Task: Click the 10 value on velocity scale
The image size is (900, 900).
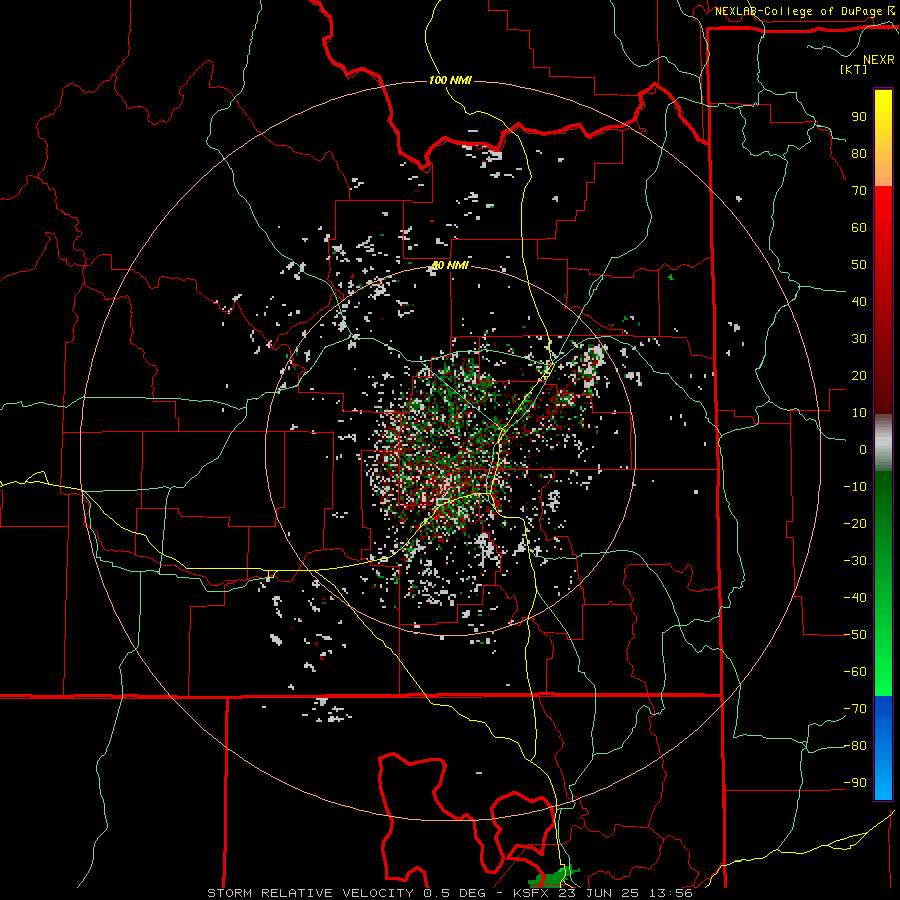Action: (x=859, y=413)
